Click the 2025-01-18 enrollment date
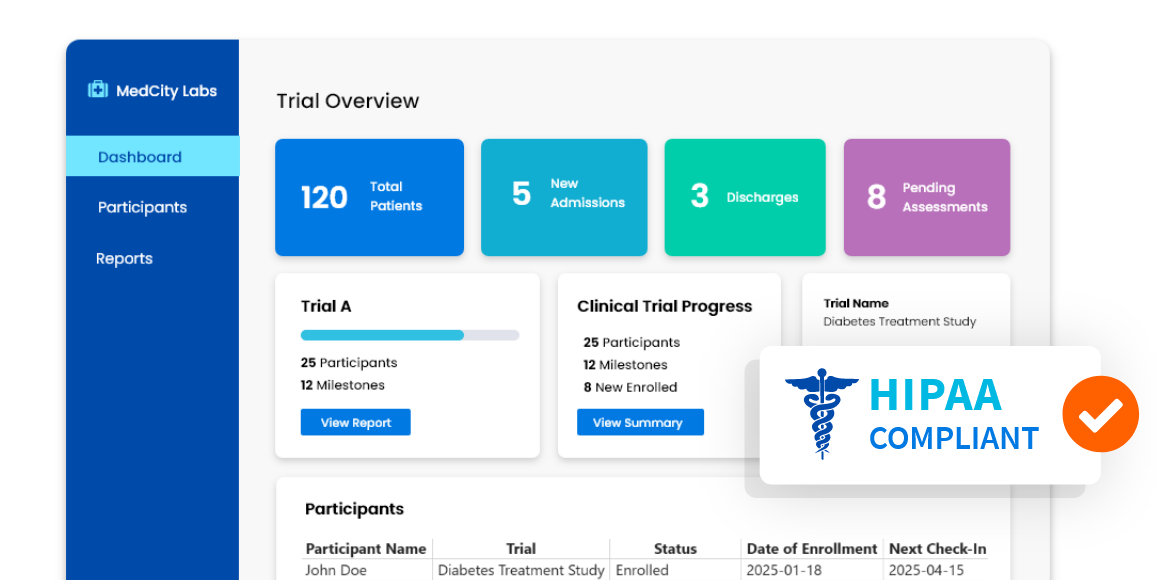The image size is (1156, 580). 782,570
